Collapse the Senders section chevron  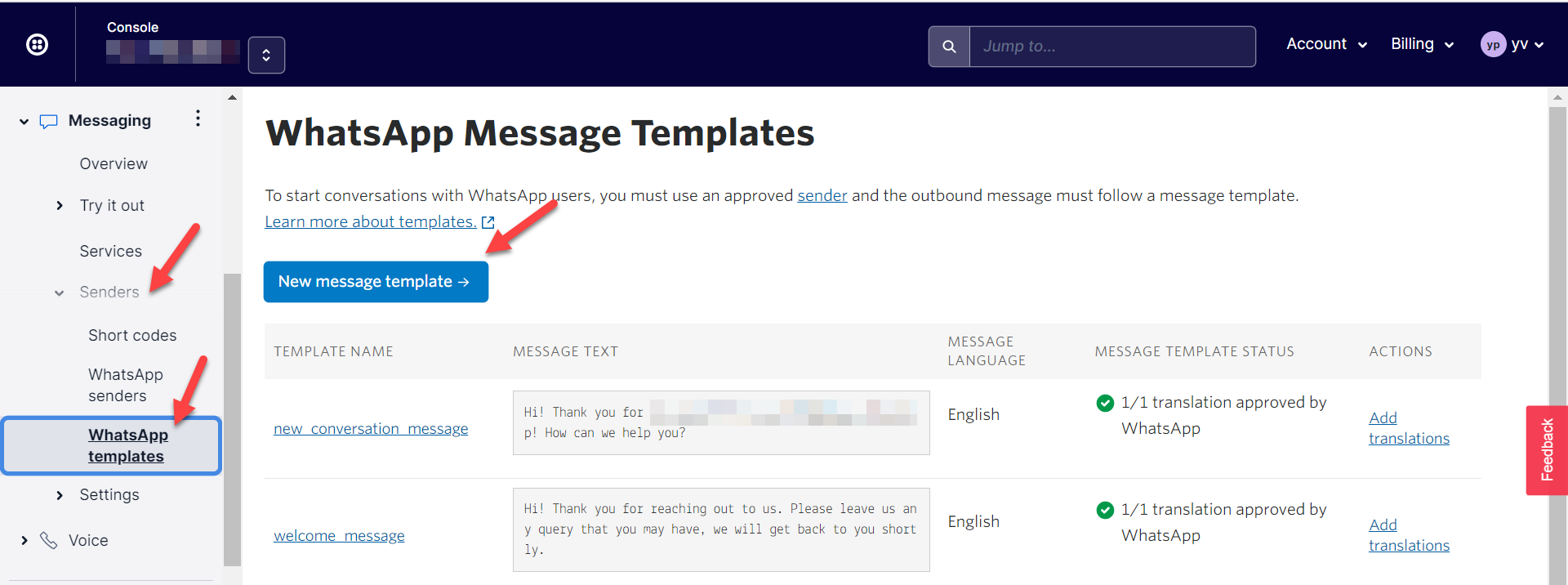pyautogui.click(x=60, y=292)
